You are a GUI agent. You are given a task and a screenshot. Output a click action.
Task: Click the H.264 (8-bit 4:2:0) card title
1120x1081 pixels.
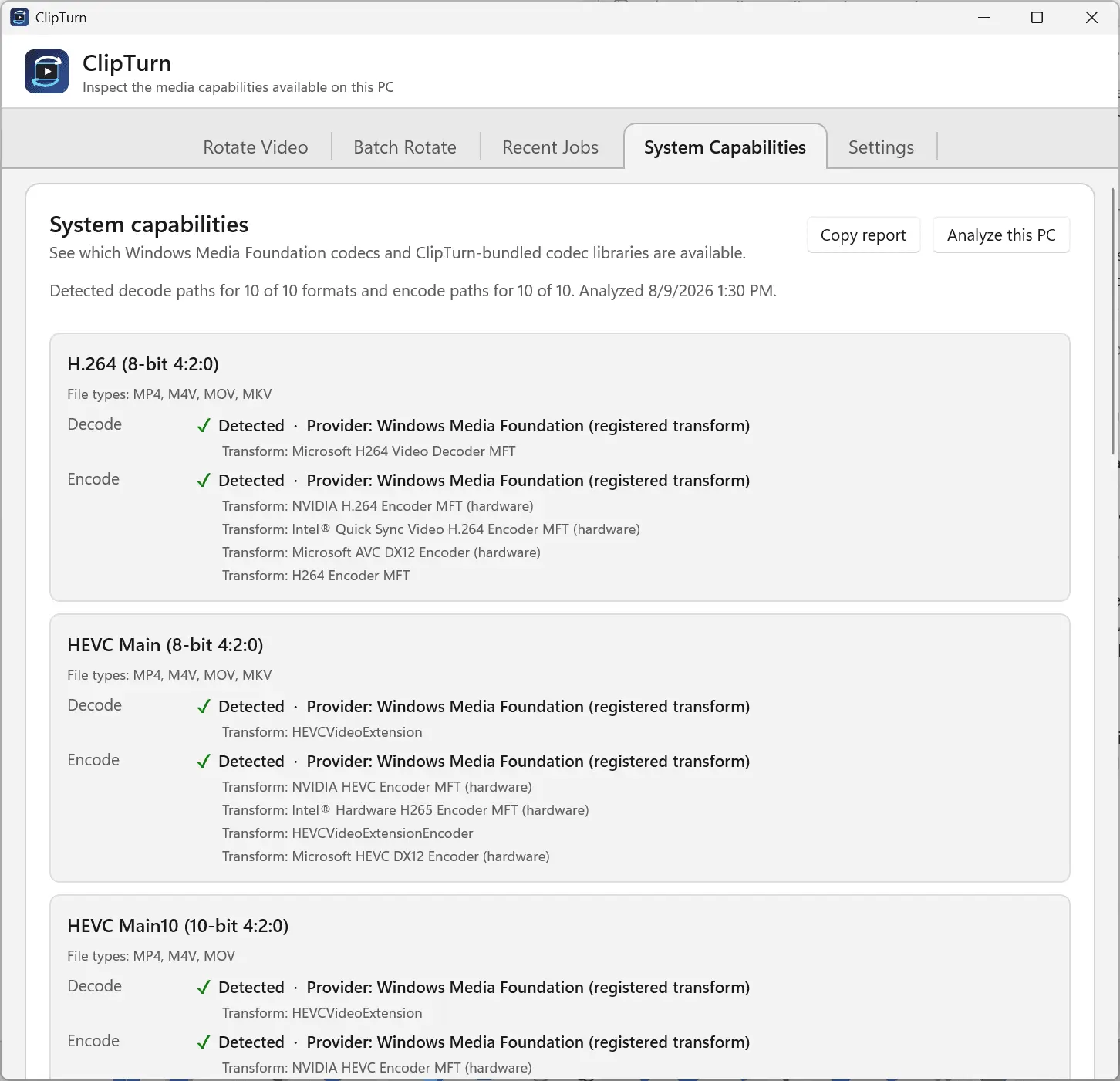point(143,364)
